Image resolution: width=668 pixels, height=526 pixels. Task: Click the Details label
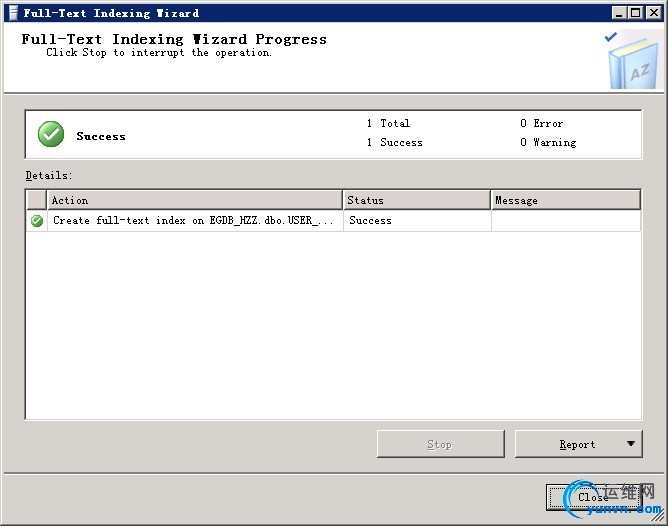[x=49, y=175]
